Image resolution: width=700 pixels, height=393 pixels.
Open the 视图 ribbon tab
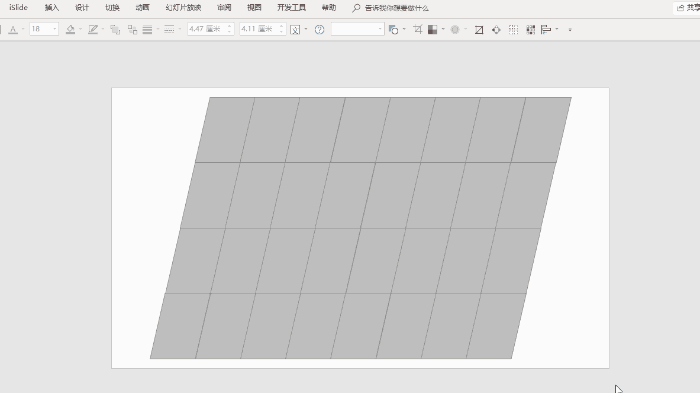pos(254,8)
